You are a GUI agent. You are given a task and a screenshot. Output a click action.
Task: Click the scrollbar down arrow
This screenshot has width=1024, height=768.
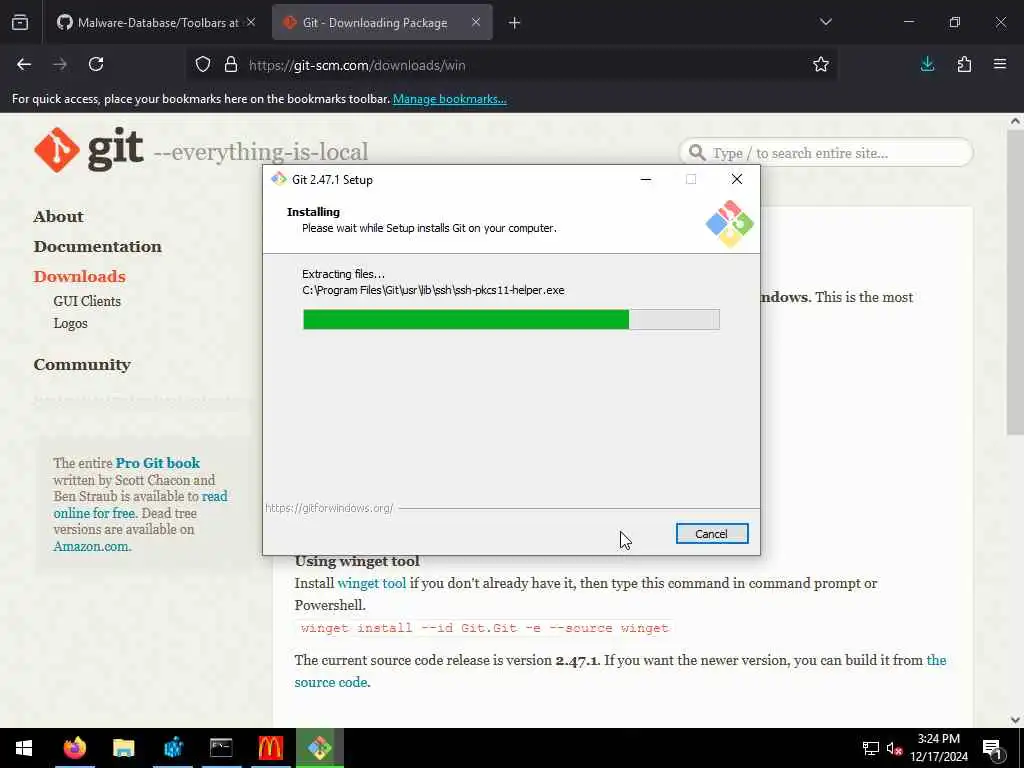(x=1015, y=720)
